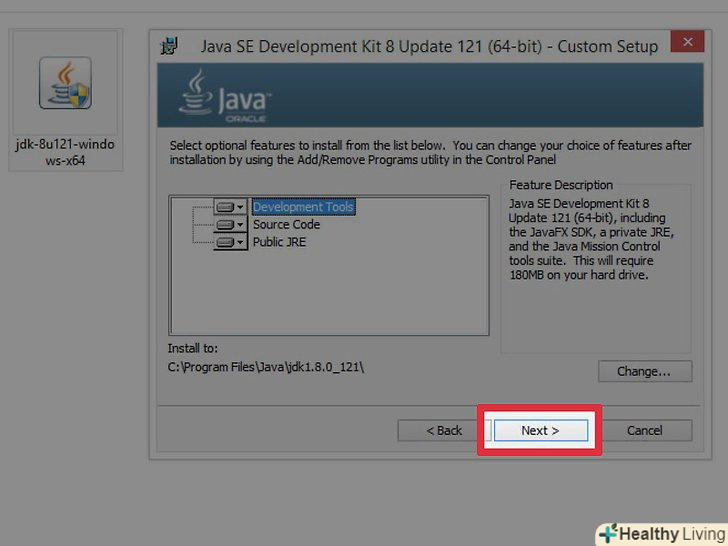Open the Public JRE feature dropdown
Screen dimensions: 728x546
[231, 242]
